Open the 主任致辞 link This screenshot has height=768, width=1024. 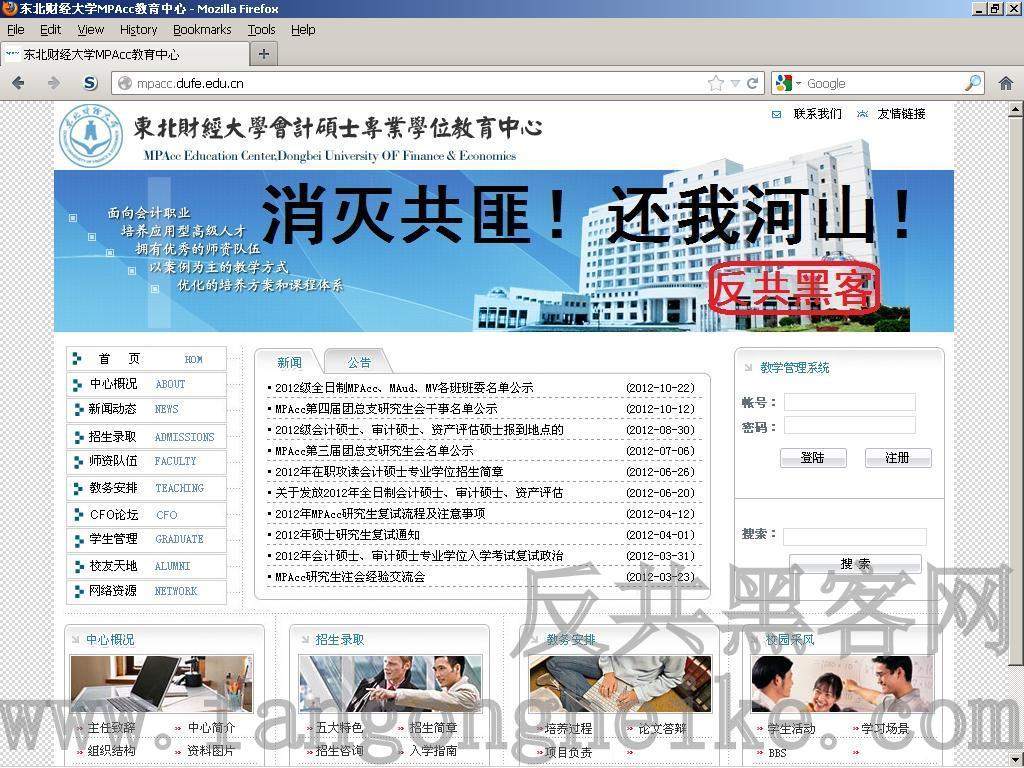[111, 728]
